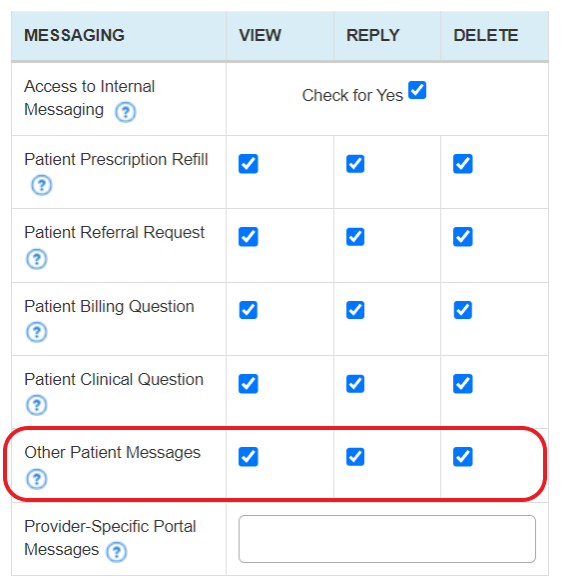Toggle Delete checkbox for Patient Billing Question
The image size is (566, 588).
[x=463, y=310]
